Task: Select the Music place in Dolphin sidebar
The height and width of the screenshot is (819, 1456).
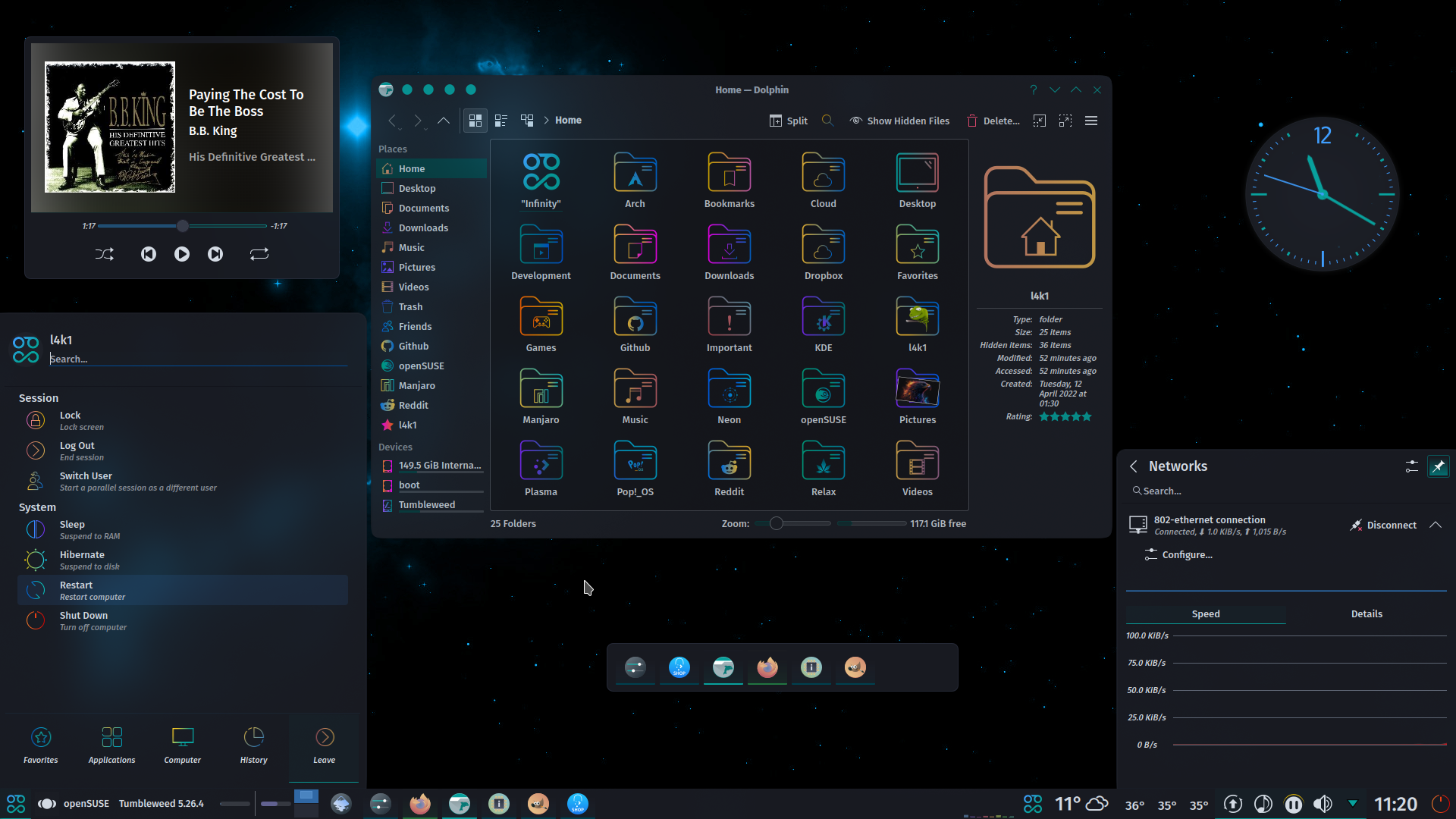Action: 410,247
